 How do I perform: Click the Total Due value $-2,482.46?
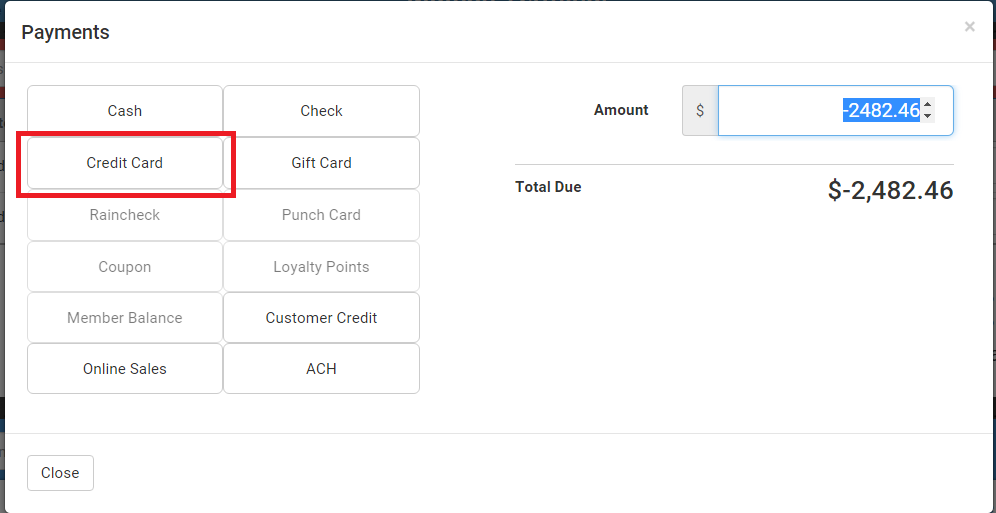pos(890,190)
